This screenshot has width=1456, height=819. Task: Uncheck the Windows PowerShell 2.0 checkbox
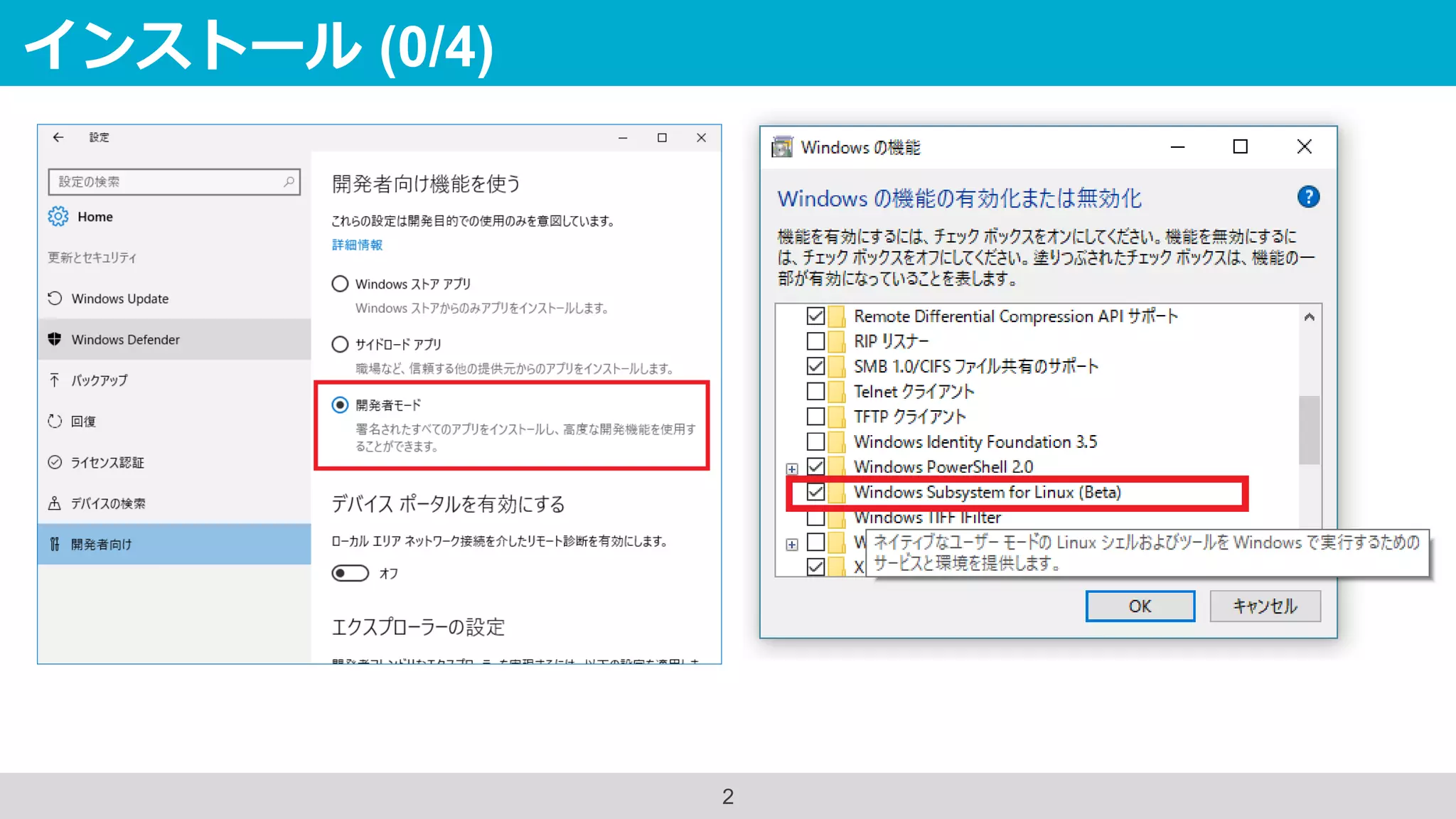[x=815, y=467]
